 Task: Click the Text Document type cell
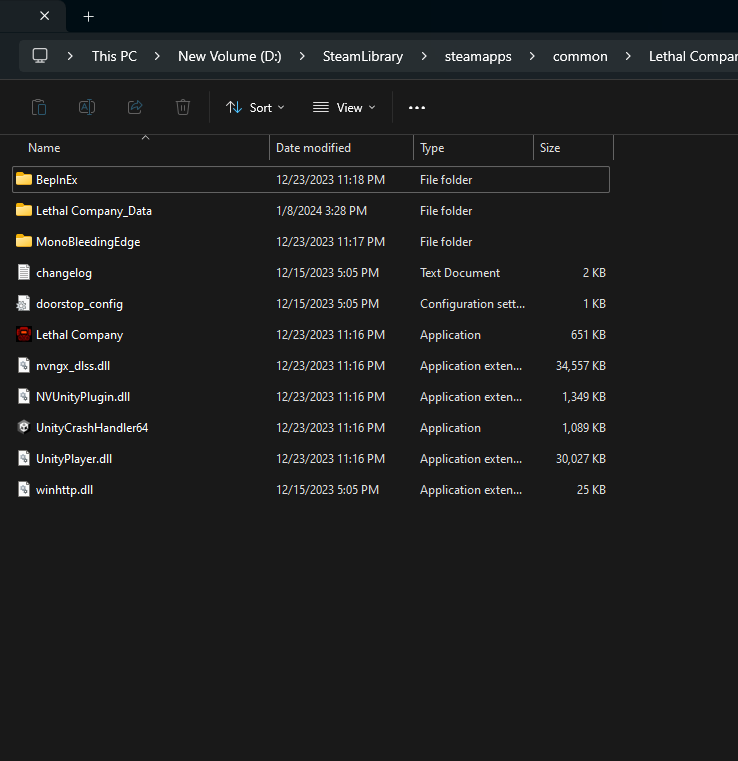point(459,273)
